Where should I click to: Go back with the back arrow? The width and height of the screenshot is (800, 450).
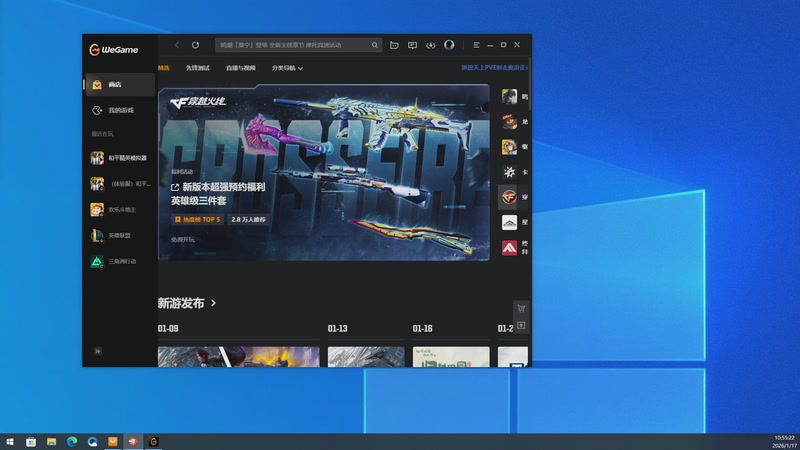click(x=177, y=45)
